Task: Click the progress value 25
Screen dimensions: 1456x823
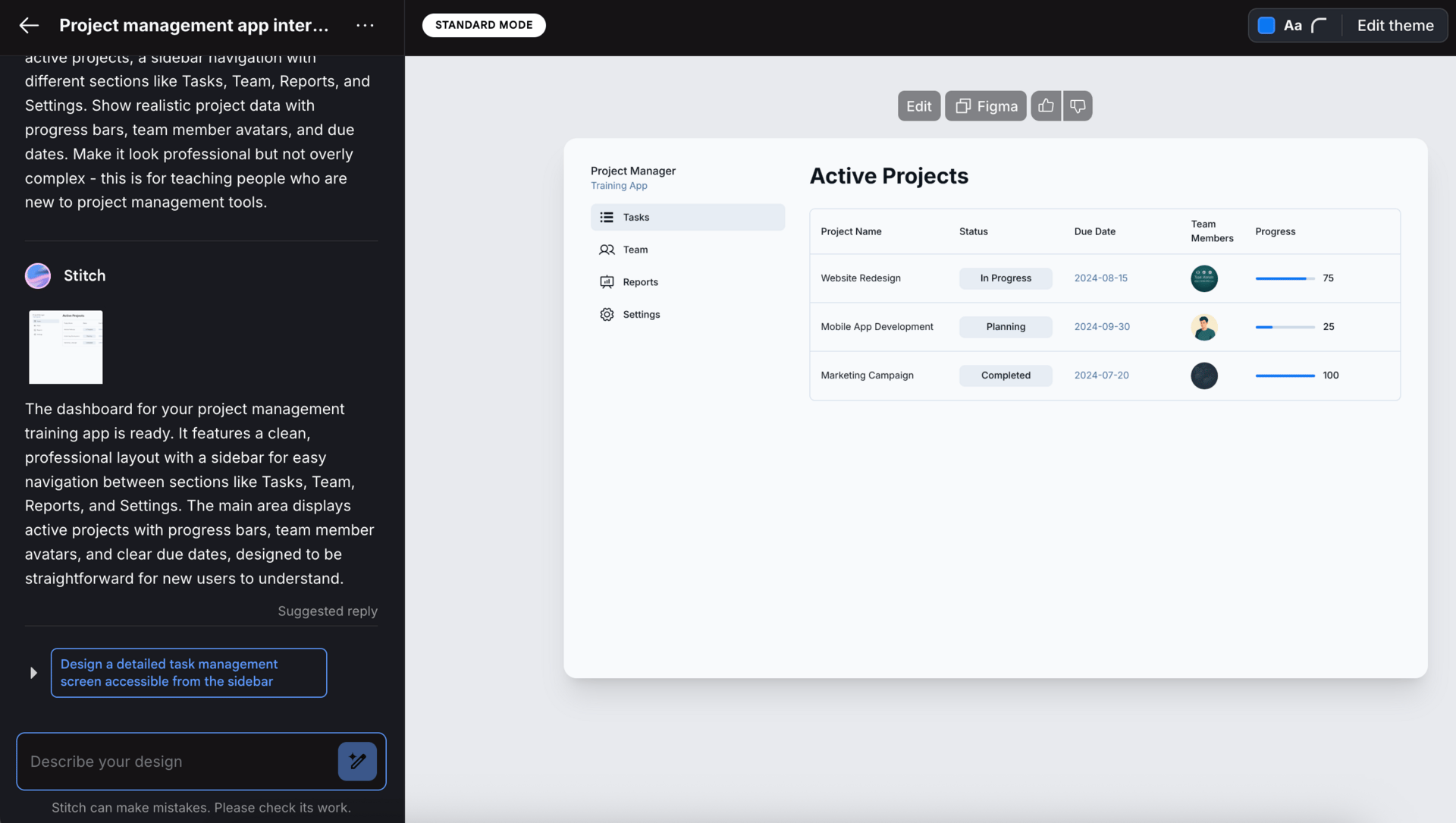Action: coord(1329,327)
